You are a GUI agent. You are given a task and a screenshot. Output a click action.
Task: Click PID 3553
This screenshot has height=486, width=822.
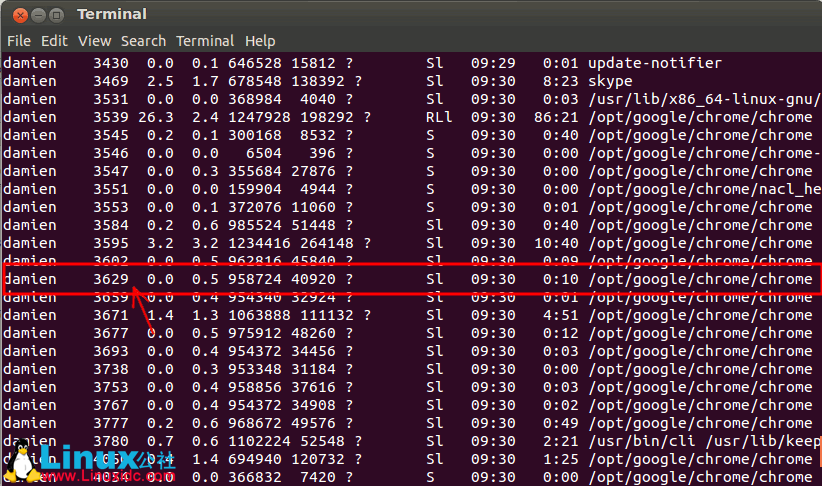click(x=111, y=207)
